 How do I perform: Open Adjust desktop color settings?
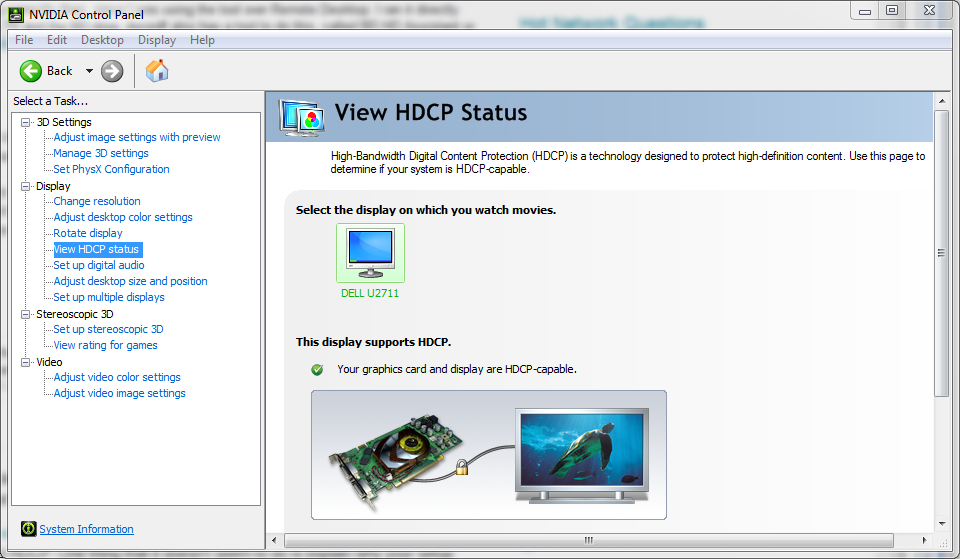pos(123,217)
